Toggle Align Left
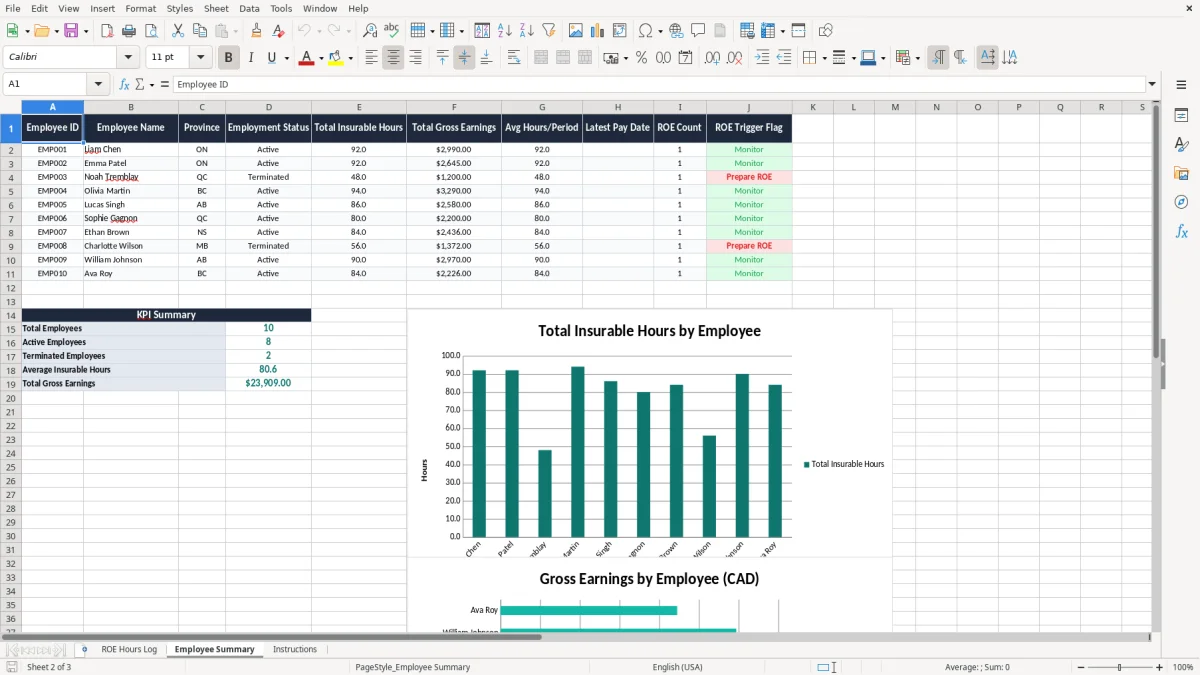1200x675 pixels. 371,58
